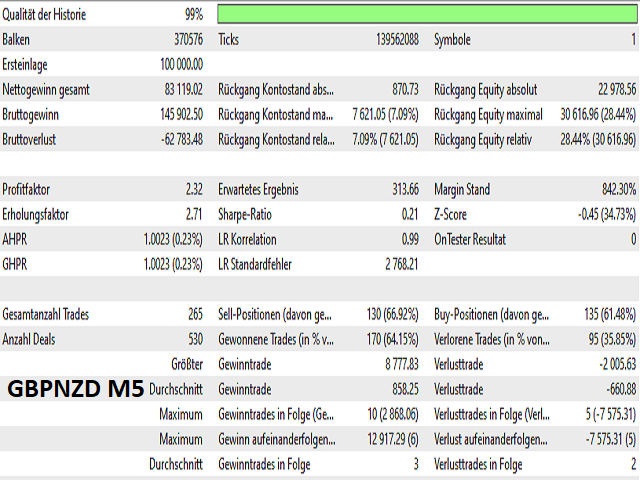This screenshot has width=640, height=480.
Task: Click Gewonnene Trades value 170 (64.15%)
Action: pyautogui.click(x=393, y=339)
